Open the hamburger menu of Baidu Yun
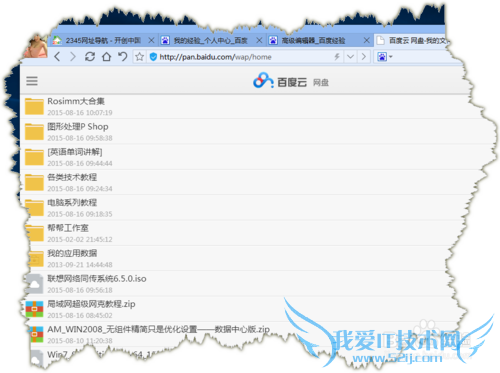The image size is (500, 373). pyautogui.click(x=32, y=81)
